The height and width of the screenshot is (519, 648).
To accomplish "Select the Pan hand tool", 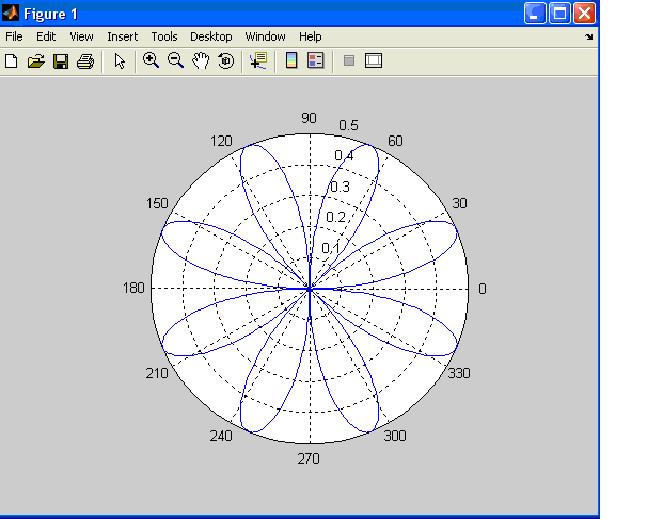I will click(201, 61).
